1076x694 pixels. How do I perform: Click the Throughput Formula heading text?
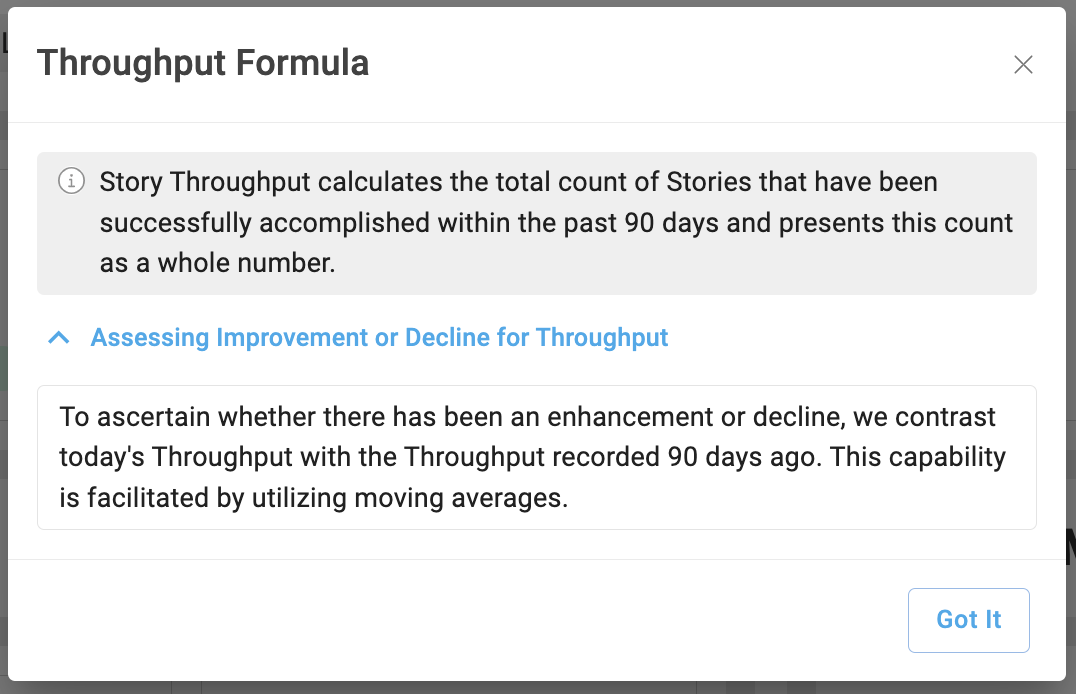click(203, 63)
